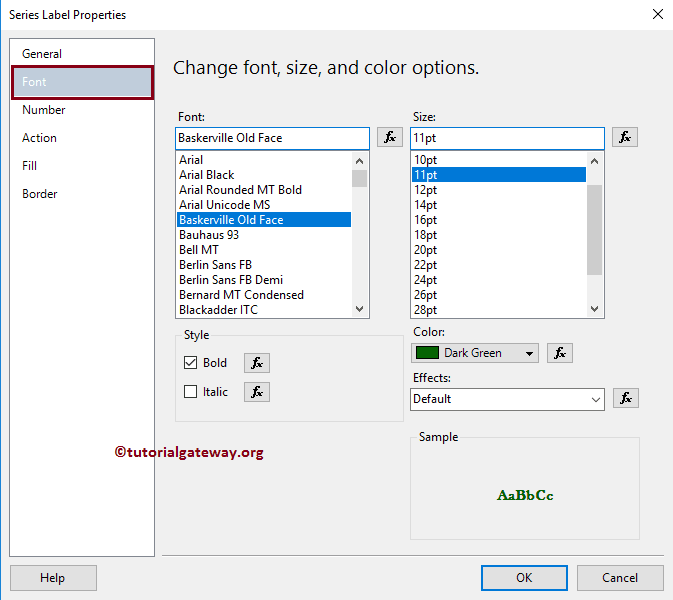Uncheck the Bold checkbox
673x600 pixels.
(190, 363)
